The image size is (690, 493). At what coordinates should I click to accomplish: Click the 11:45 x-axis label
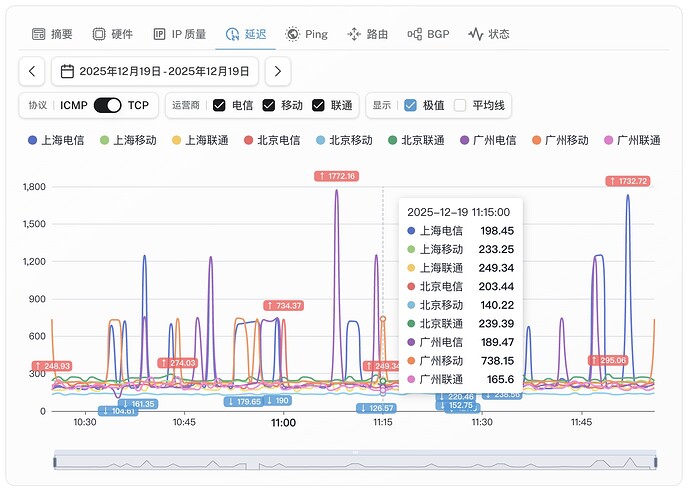581,423
